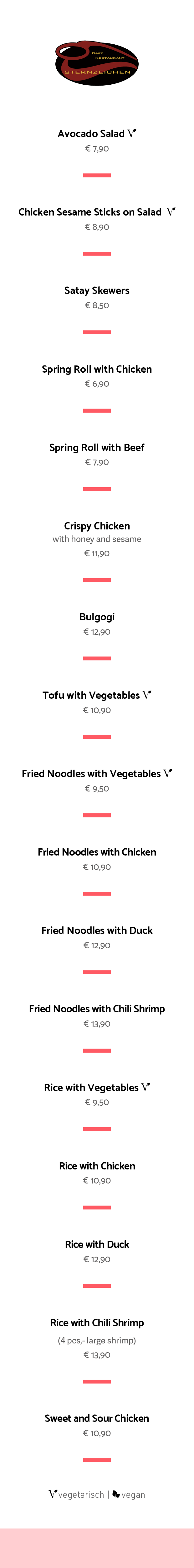This screenshot has width=194, height=1568.
Task: Click vegetarian icon beside Avocado Salad
Action: click(132, 133)
